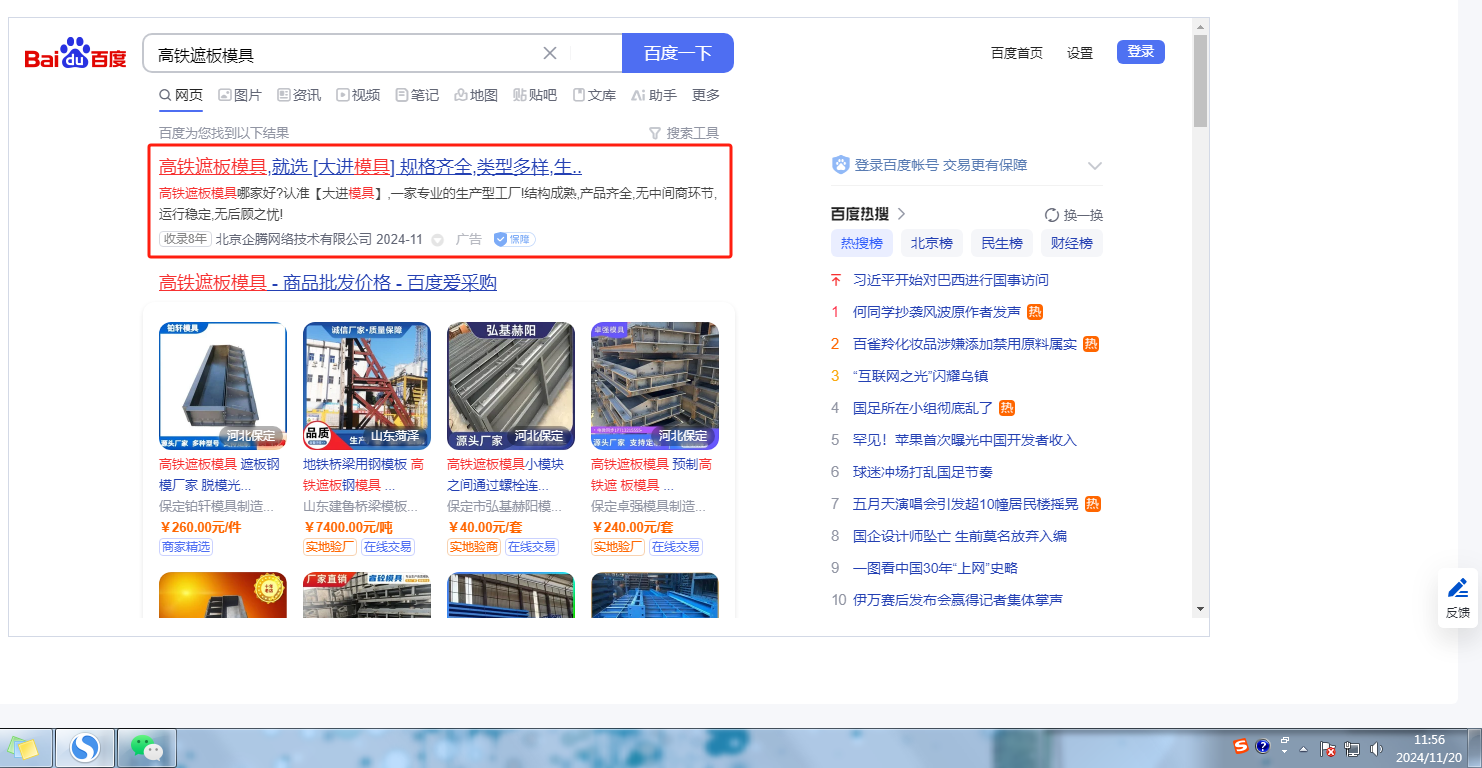Click the Sogou input method tray icon
Viewport: 1482px width, 768px height.
(1241, 746)
